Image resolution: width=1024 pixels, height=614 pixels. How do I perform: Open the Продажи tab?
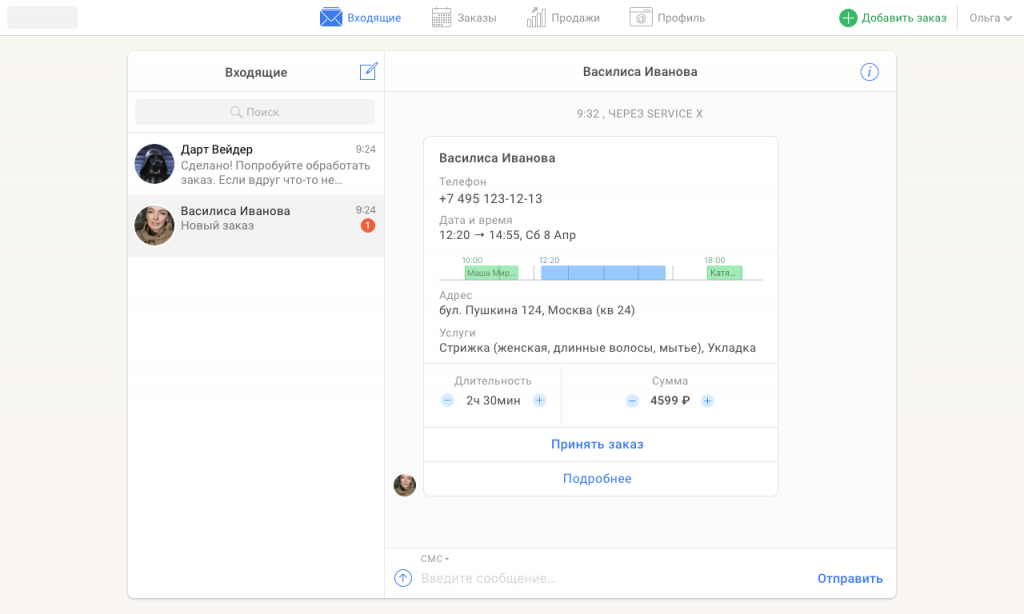point(563,18)
